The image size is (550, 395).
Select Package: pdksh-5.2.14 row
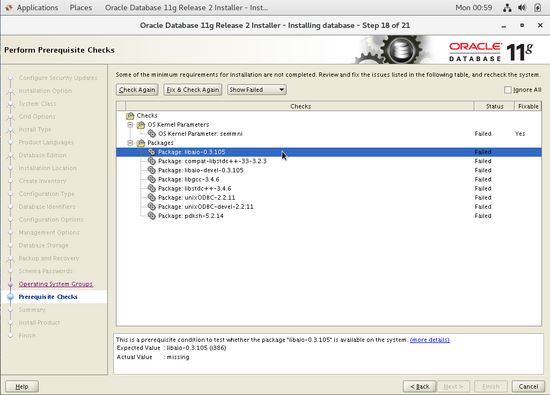coord(329,216)
